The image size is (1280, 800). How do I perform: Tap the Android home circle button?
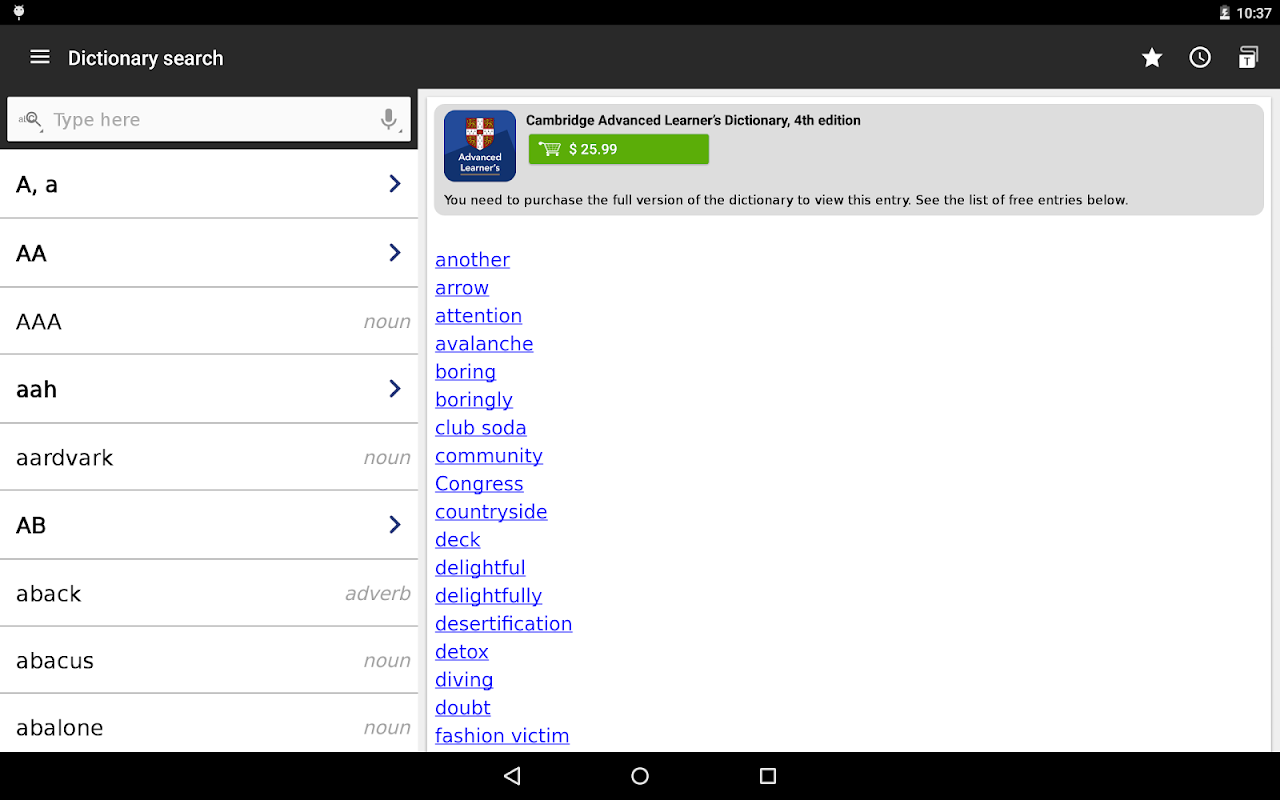(640, 776)
